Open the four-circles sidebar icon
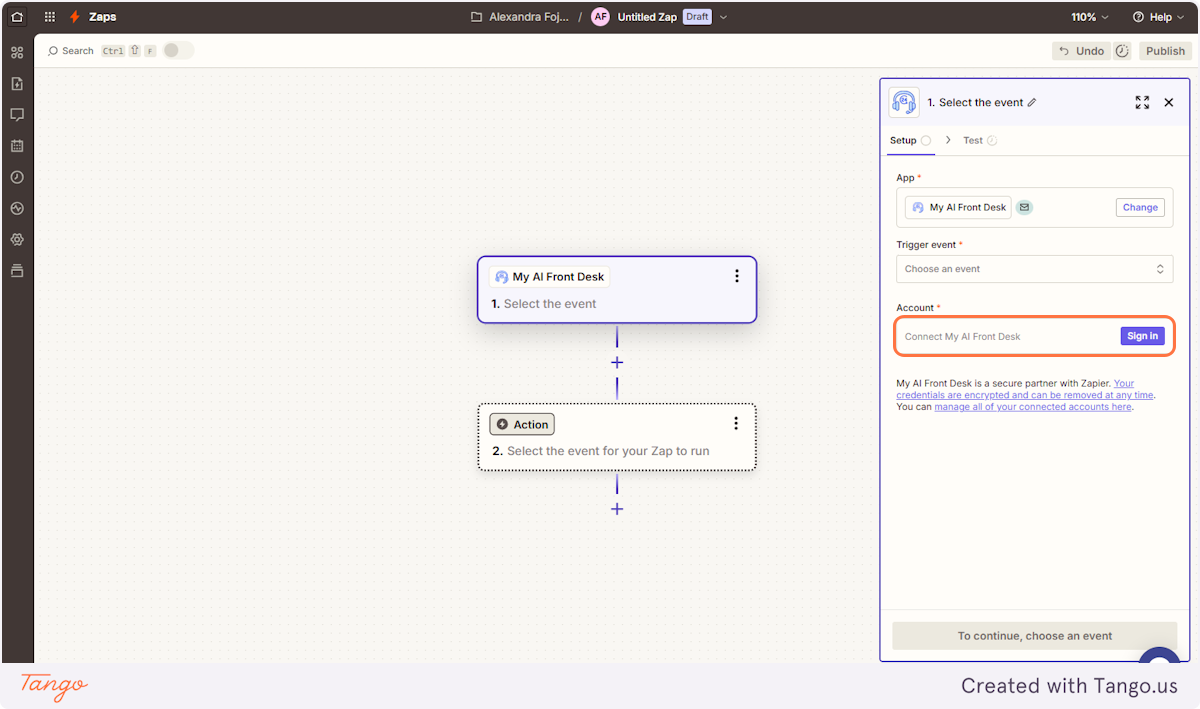The image size is (1200, 709). [x=17, y=52]
